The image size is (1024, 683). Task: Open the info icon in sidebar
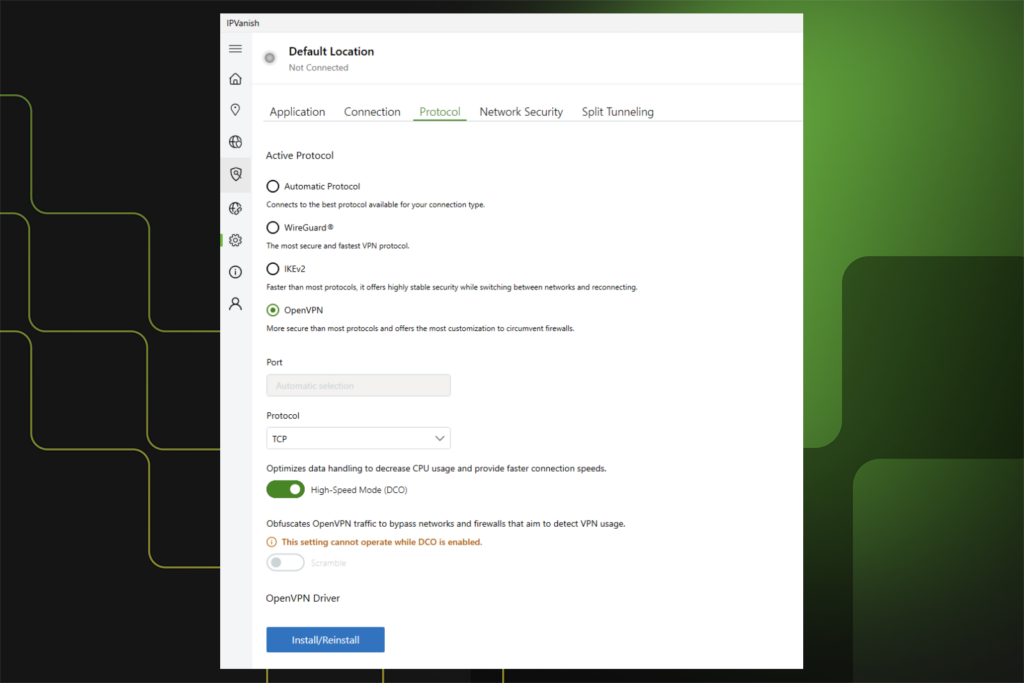(236, 272)
